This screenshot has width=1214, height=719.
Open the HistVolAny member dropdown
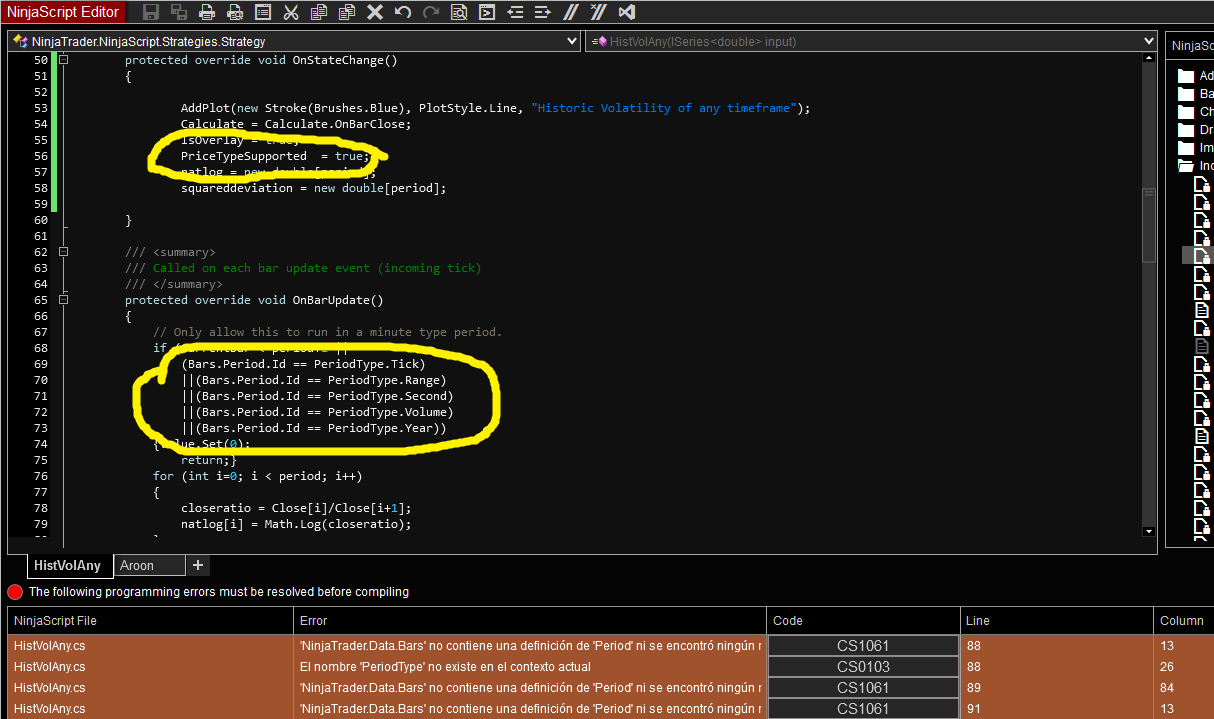pyautogui.click(x=1148, y=42)
